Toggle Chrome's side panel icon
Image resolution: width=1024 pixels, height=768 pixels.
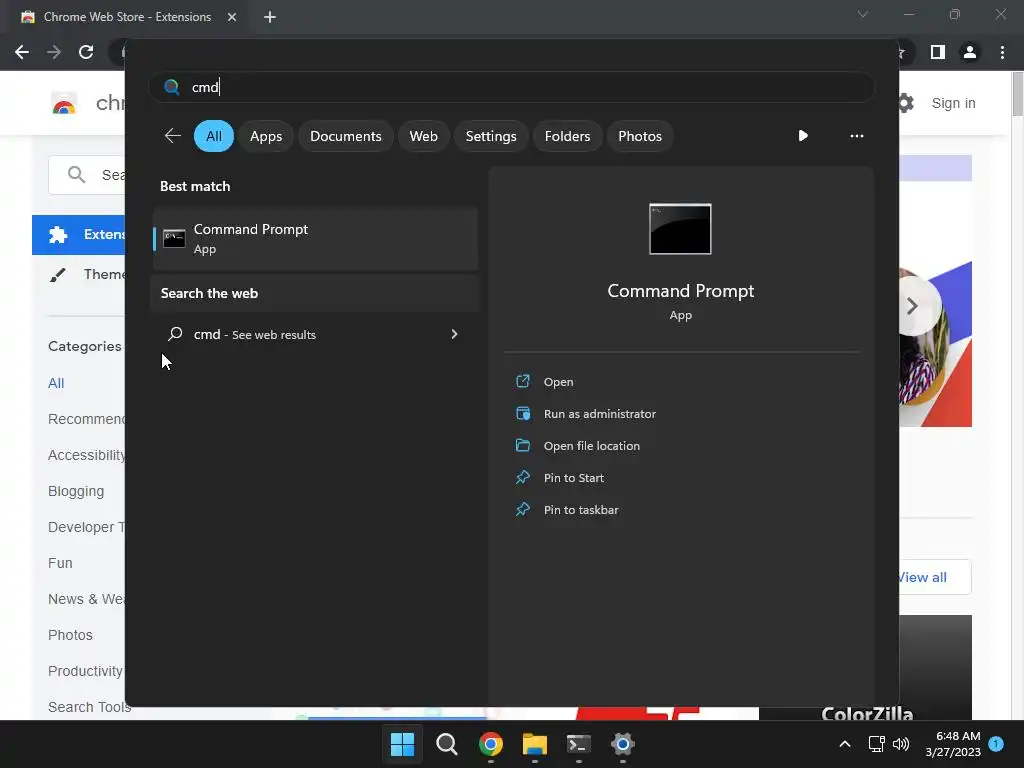pyautogui.click(x=938, y=52)
